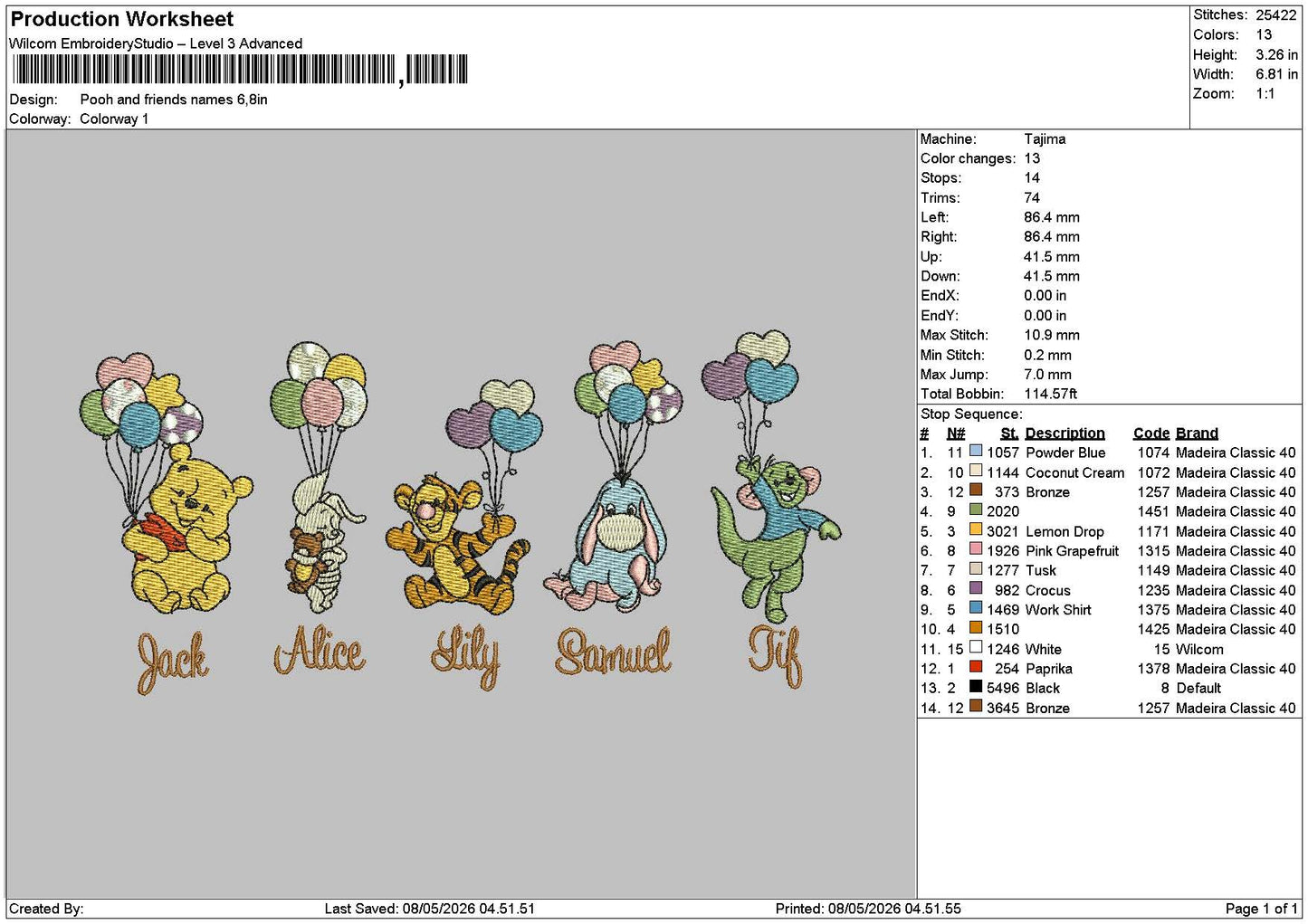Screen dimensions: 1308x924
Task: Click the N# column header
Action: pyautogui.click(x=956, y=433)
